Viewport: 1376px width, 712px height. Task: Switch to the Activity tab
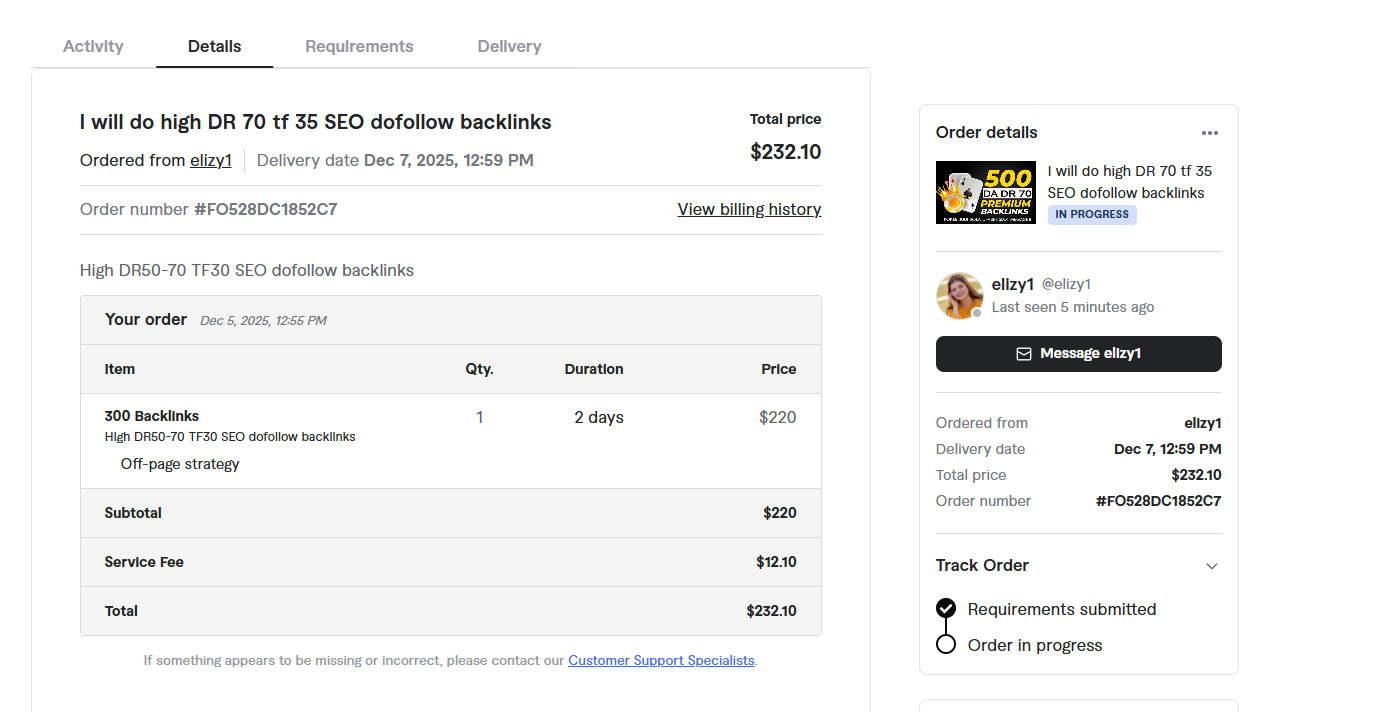[x=93, y=46]
